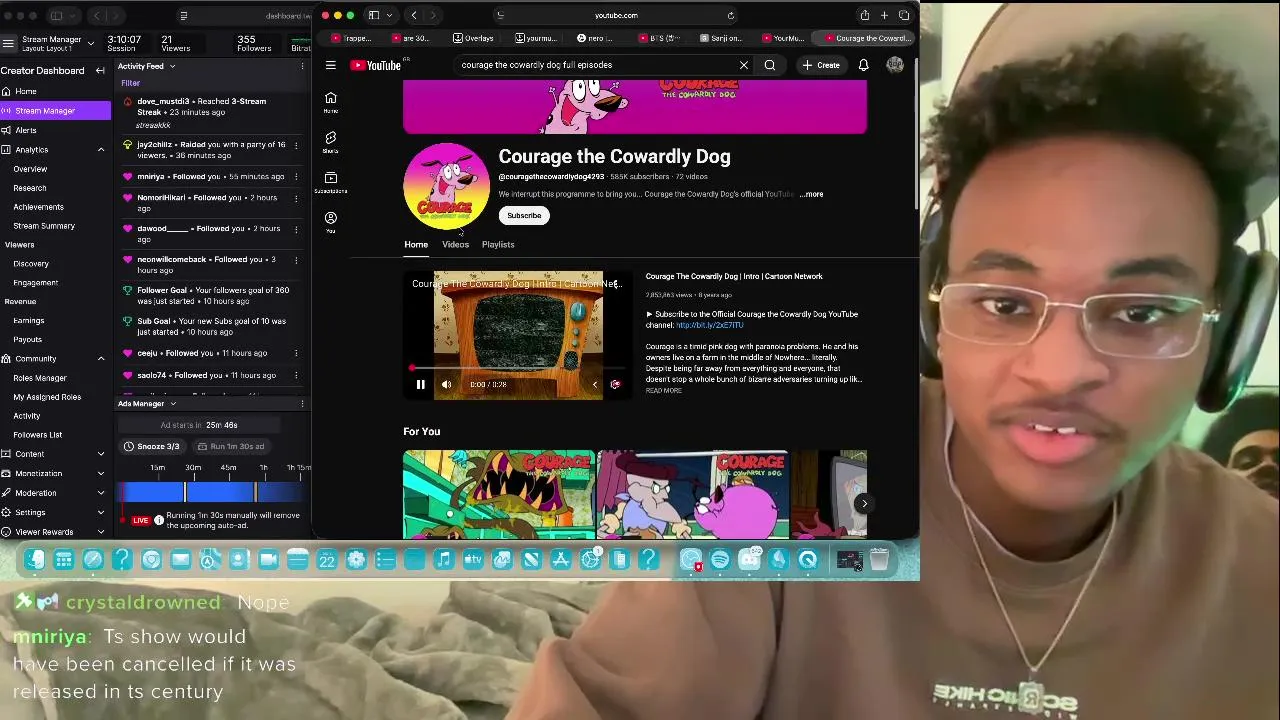The image size is (1280, 720).
Task: Open second For You thumbnail with old woman
Action: [x=693, y=495]
